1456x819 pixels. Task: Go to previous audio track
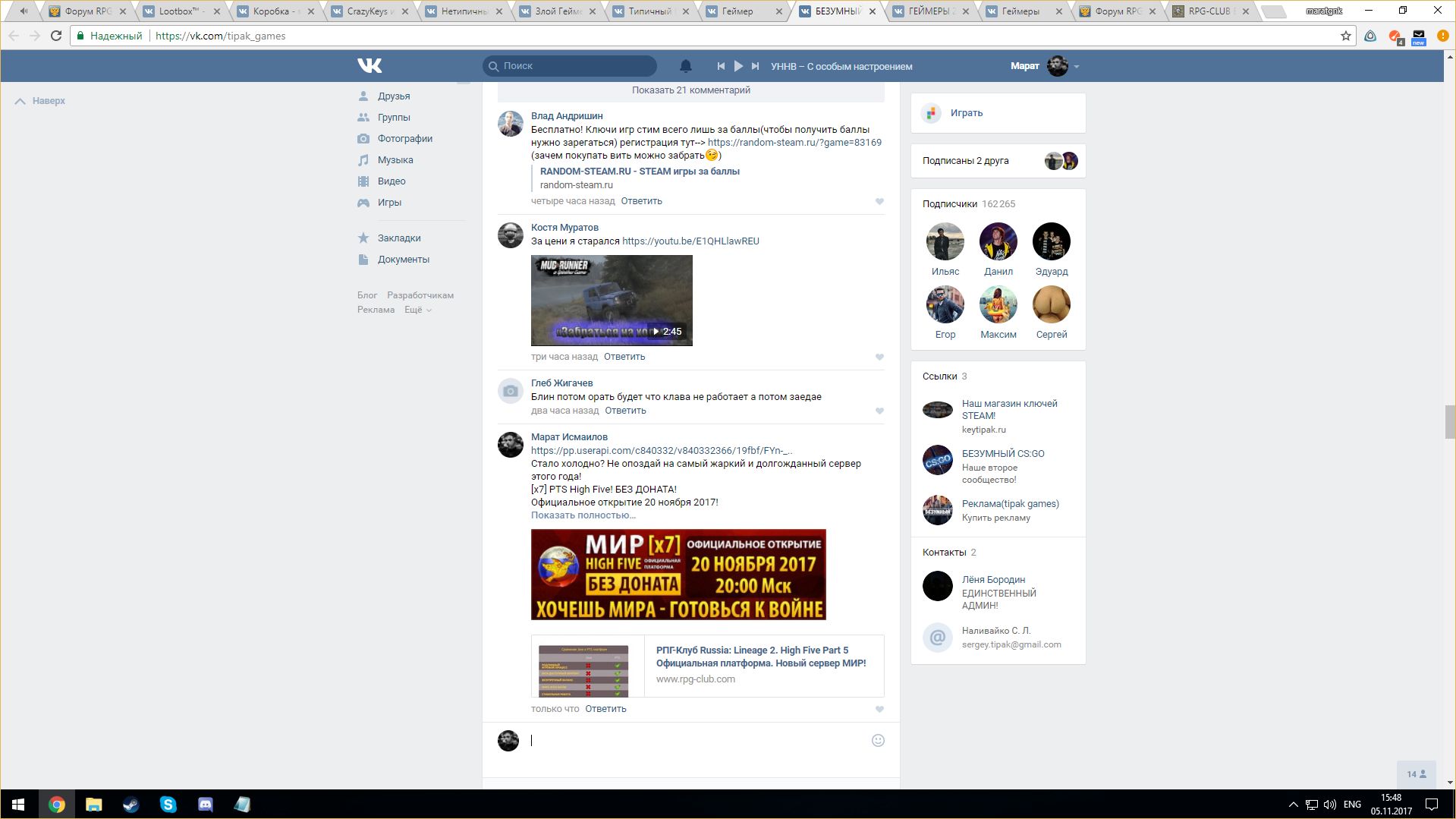pyautogui.click(x=721, y=66)
